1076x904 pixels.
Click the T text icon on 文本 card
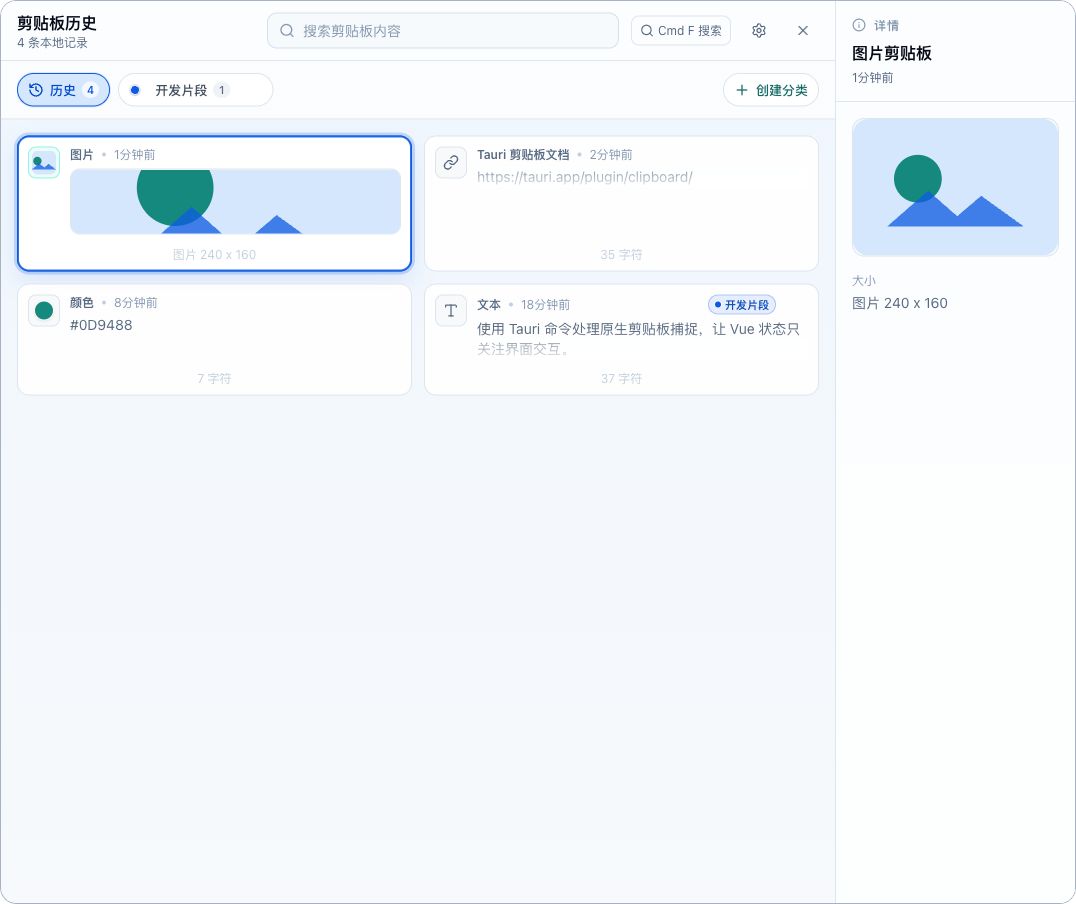[x=451, y=310]
